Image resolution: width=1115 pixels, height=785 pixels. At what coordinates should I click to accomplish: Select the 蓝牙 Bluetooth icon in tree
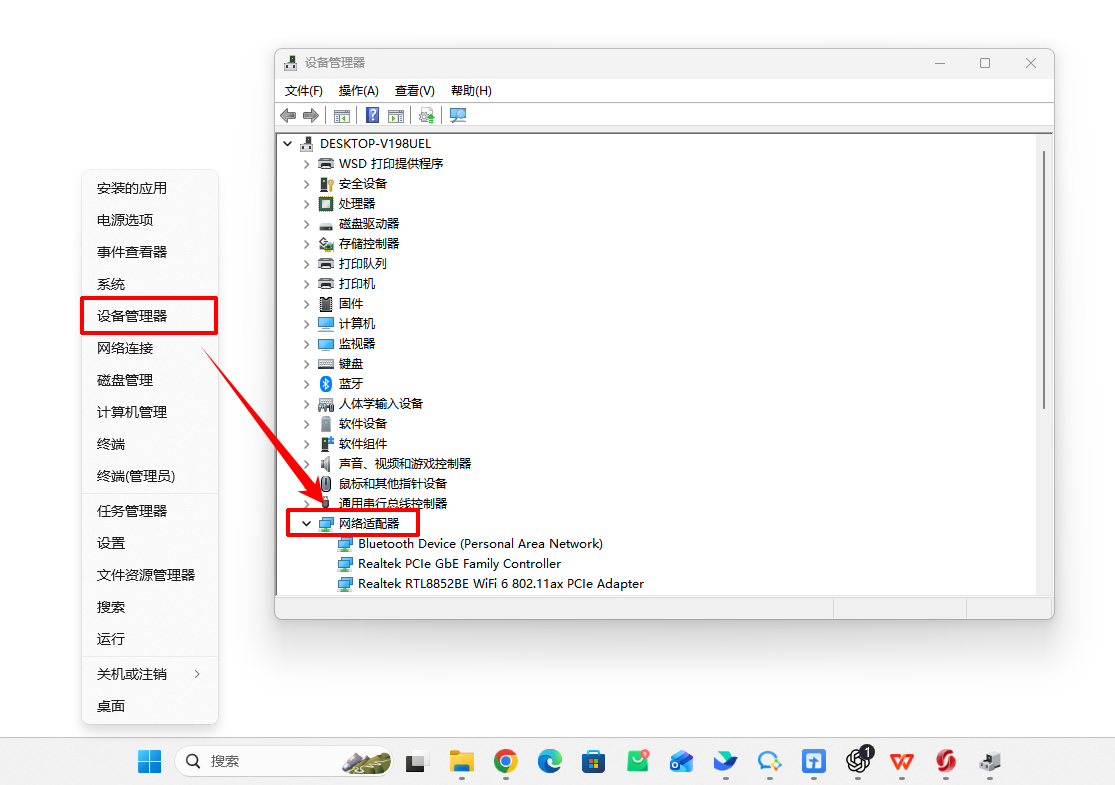click(326, 384)
